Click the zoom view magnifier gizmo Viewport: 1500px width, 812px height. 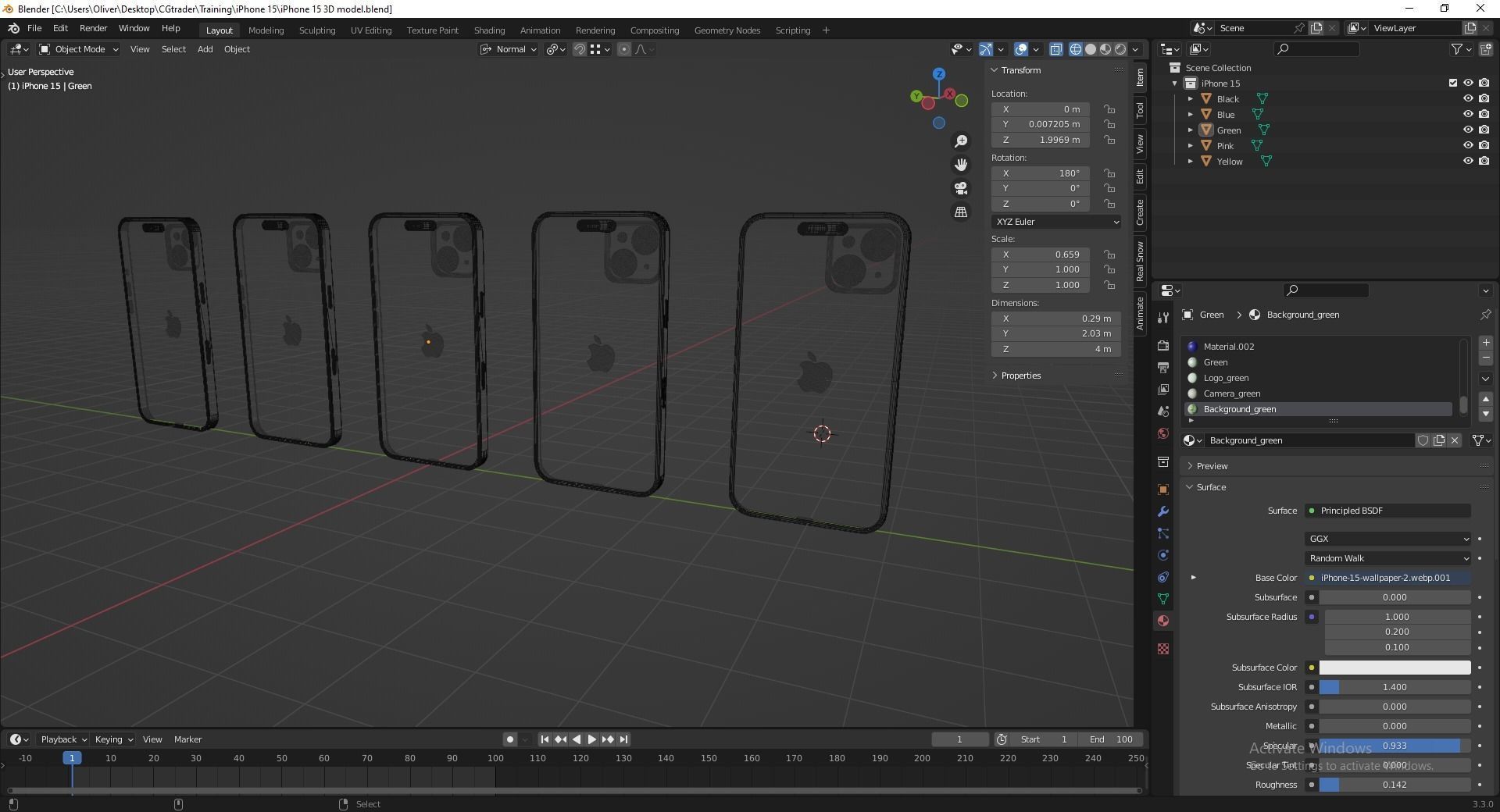coord(961,141)
